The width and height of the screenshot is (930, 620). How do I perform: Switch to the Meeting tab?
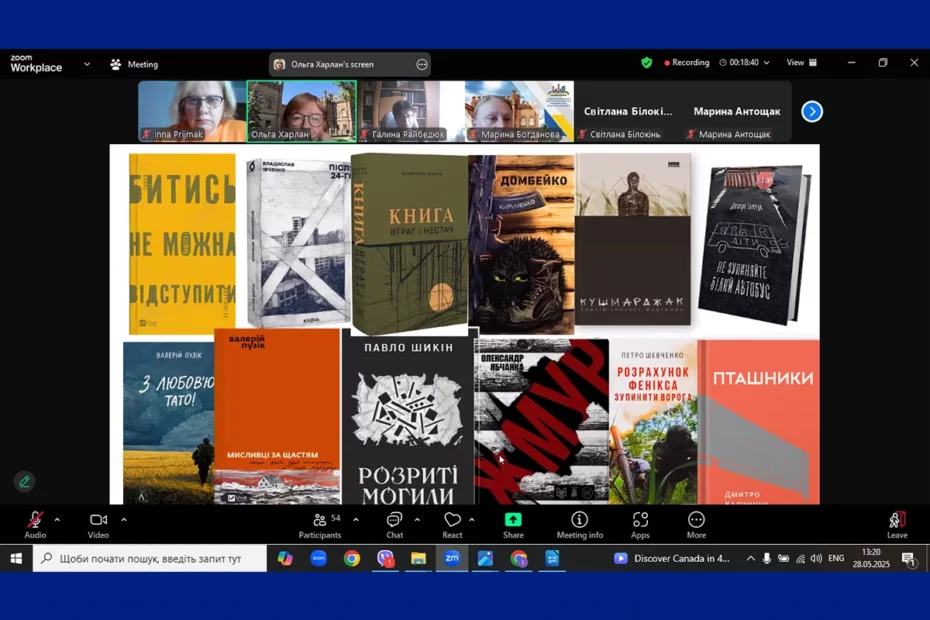coord(134,64)
